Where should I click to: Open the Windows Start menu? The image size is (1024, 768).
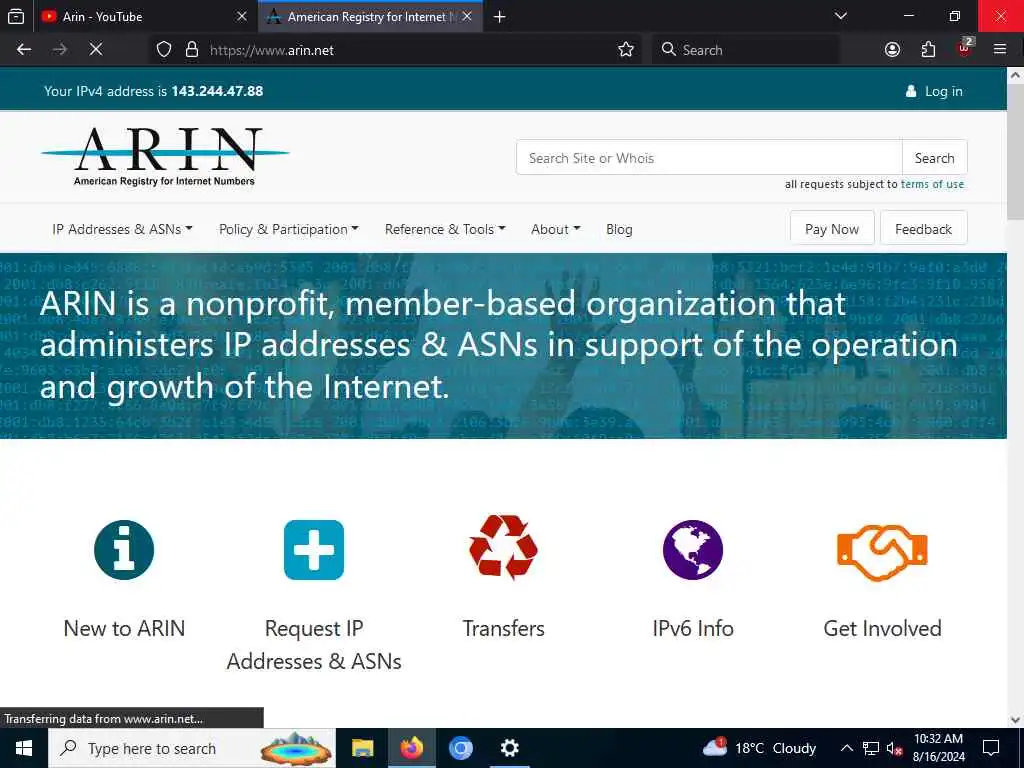coord(24,748)
